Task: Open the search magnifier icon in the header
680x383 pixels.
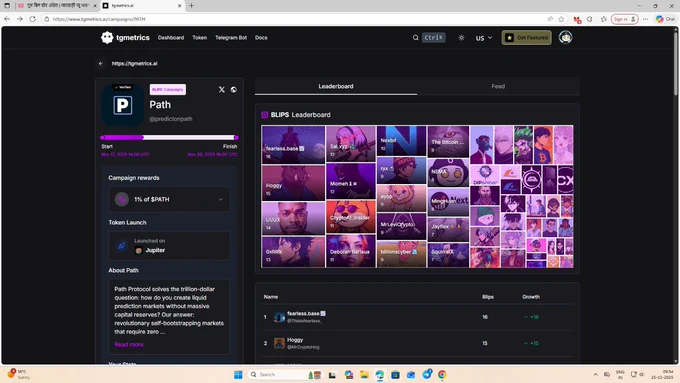Action: click(415, 38)
